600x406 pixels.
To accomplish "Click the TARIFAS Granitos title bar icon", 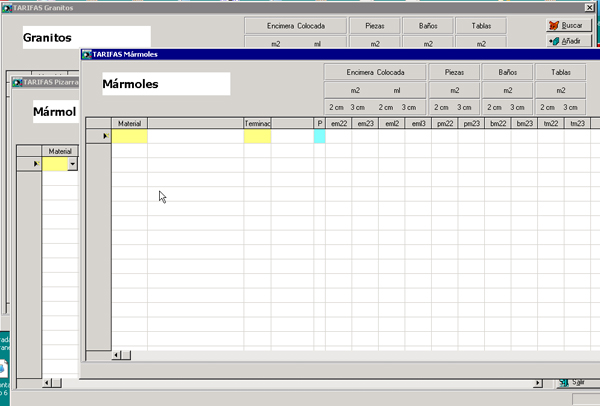I will (7, 8).
